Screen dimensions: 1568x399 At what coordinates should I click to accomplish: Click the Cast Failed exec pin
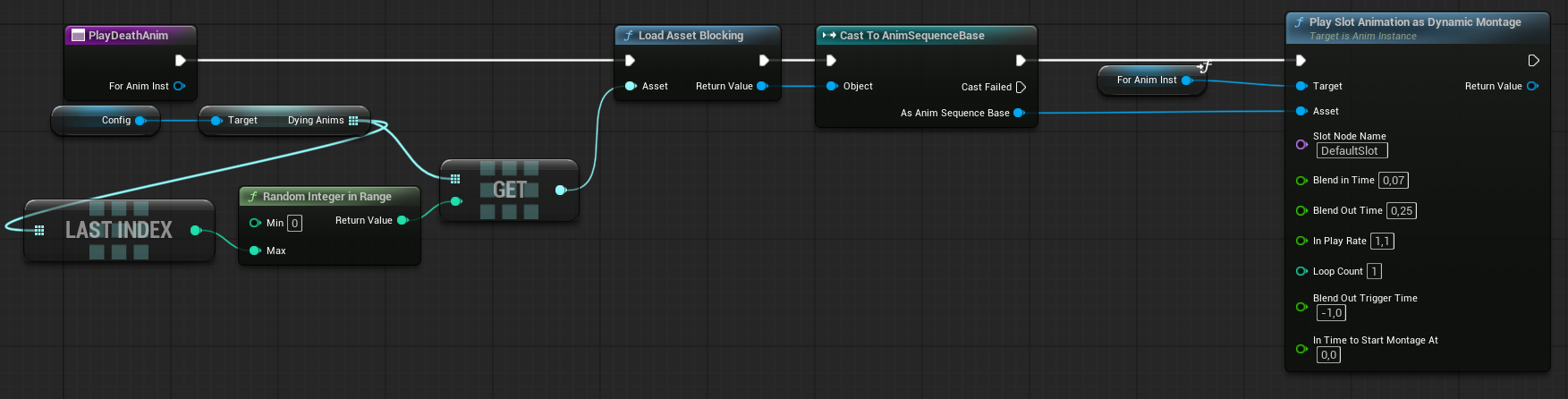click(x=1021, y=88)
